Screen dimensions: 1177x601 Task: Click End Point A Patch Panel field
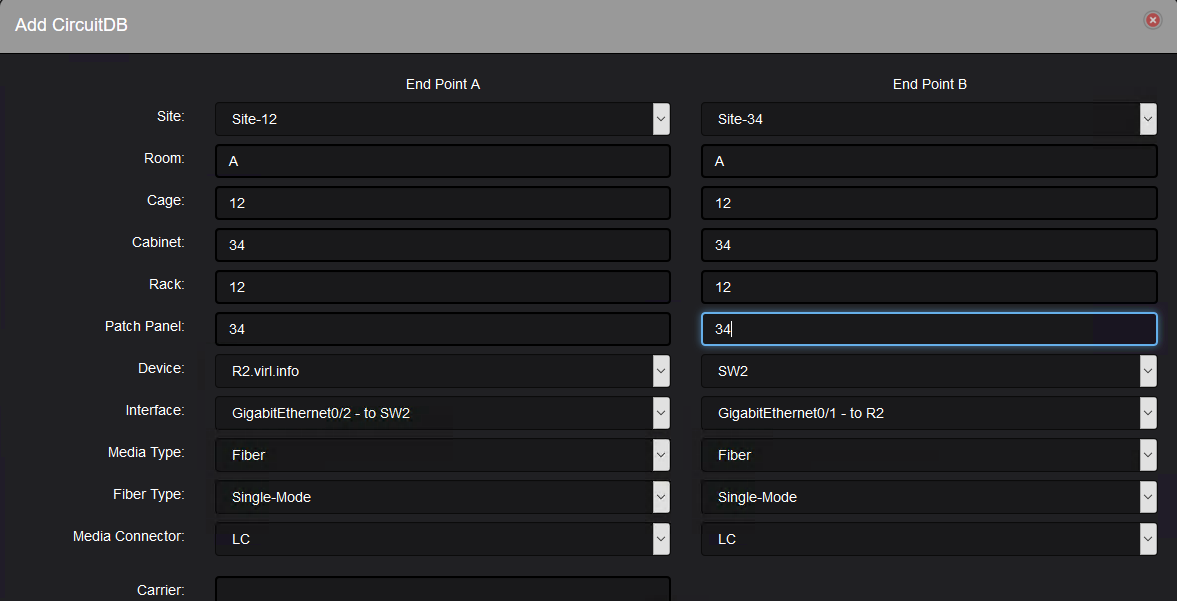pyautogui.click(x=442, y=329)
